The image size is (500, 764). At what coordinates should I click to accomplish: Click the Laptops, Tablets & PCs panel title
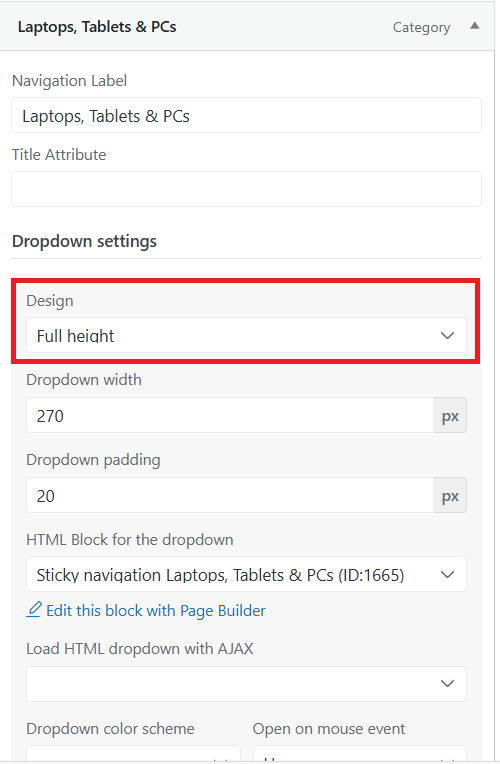pyautogui.click(x=97, y=27)
